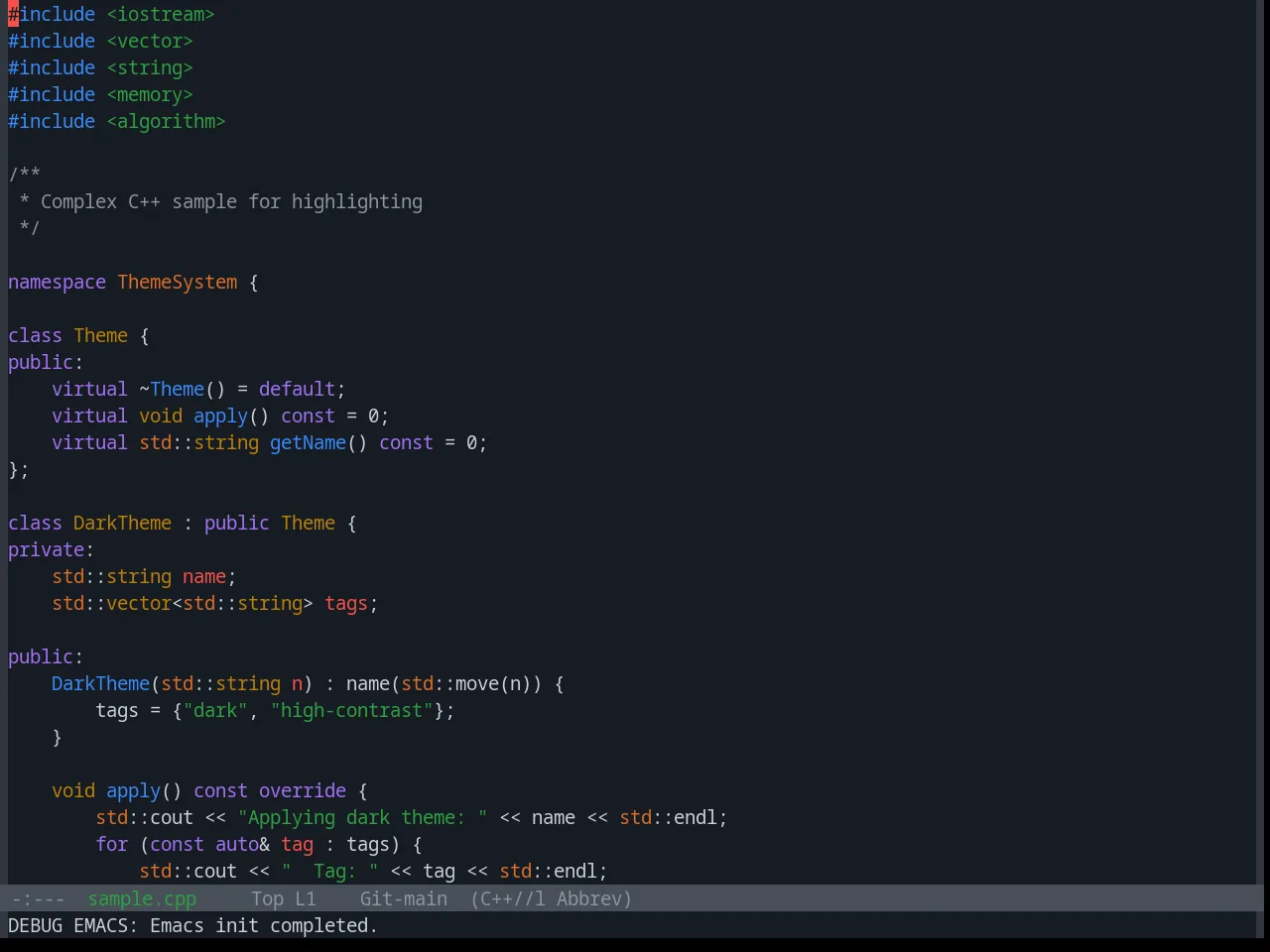Click the Top position indicator in mode line
This screenshot has width=1270, height=952.
(267, 898)
